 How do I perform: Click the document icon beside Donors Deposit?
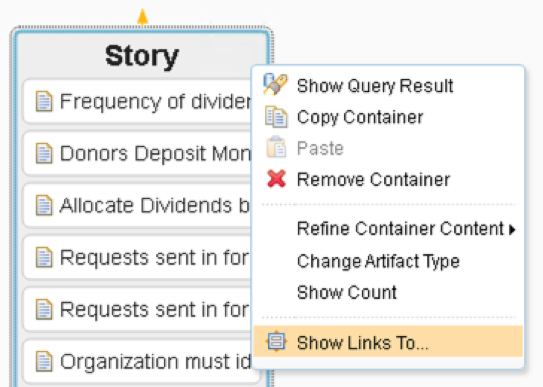click(44, 153)
